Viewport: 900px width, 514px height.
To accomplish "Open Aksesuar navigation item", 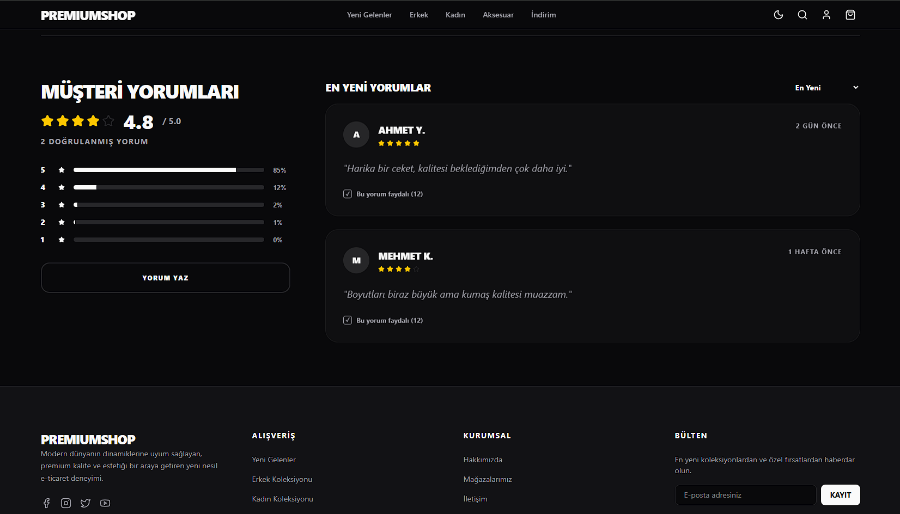I will coord(498,15).
